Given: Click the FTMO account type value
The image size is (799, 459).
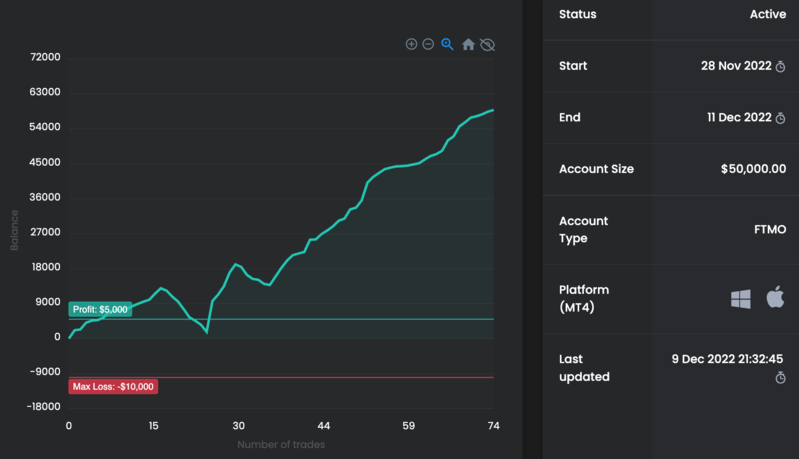Looking at the screenshot, I should click(769, 230).
